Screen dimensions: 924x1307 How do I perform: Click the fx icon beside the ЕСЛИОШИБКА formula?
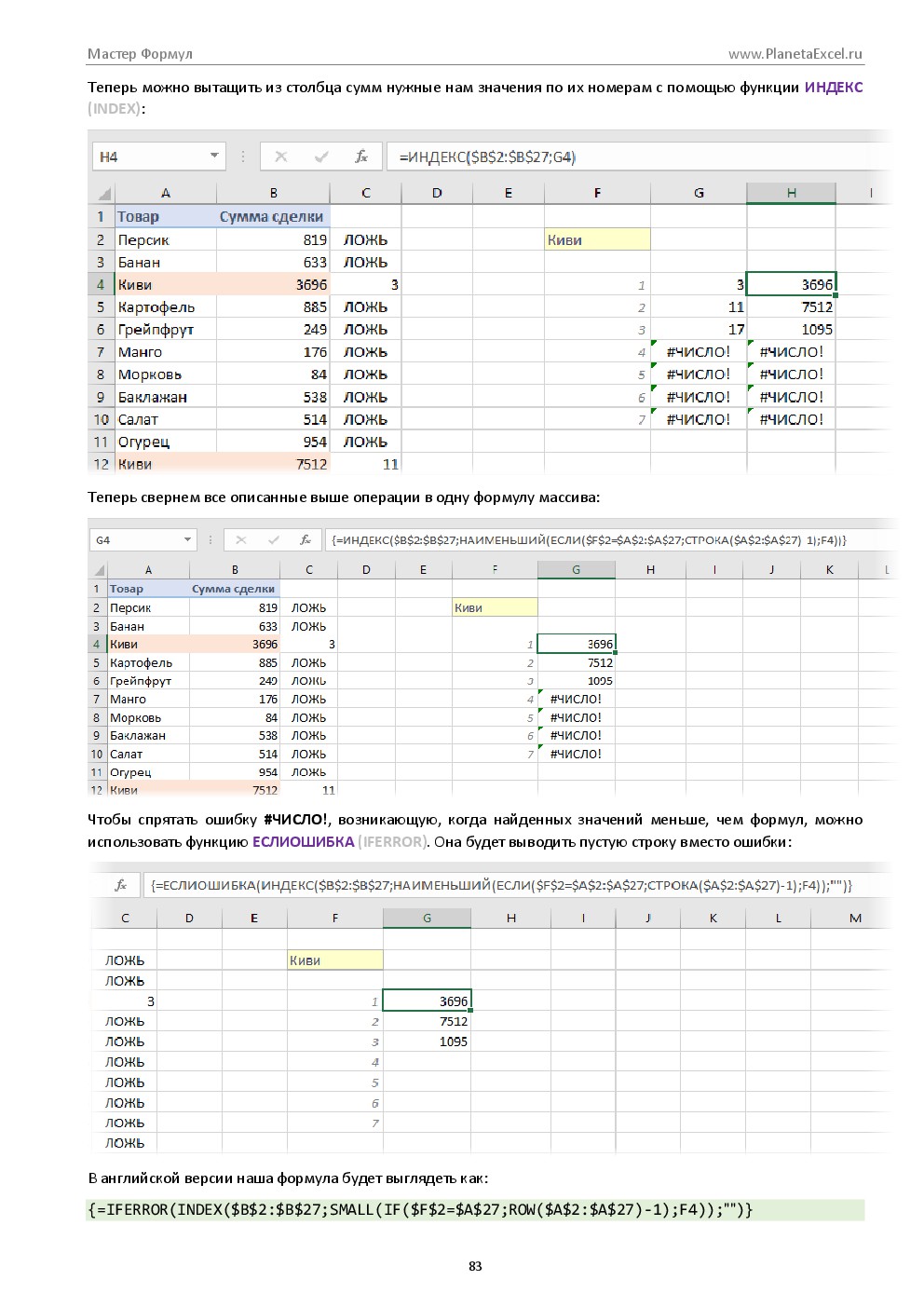point(120,885)
